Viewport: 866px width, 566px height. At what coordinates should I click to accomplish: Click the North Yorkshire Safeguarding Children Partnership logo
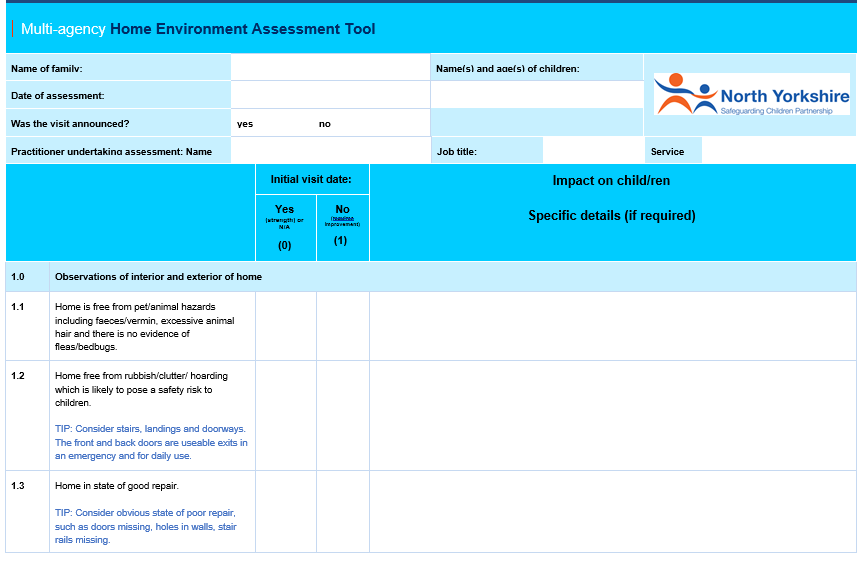[x=752, y=94]
